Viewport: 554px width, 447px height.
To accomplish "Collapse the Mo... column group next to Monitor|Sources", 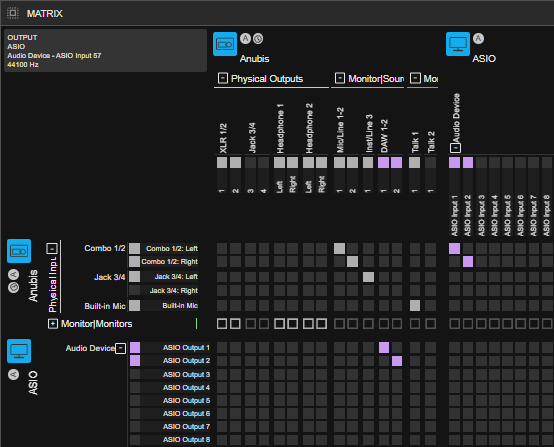I will (415, 78).
